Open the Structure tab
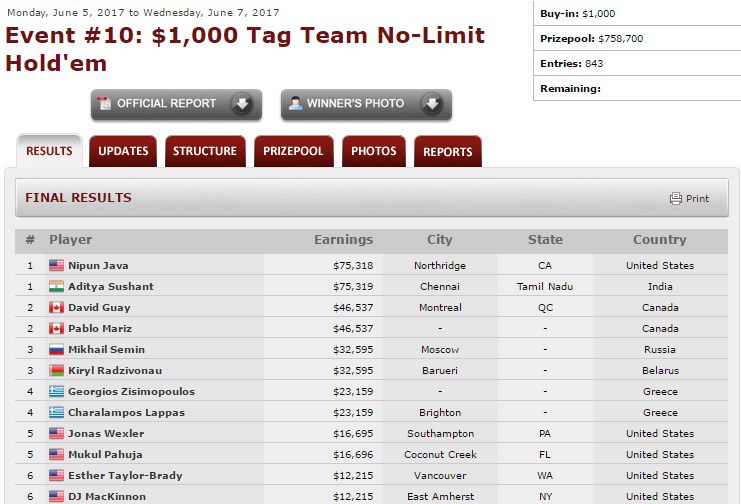 205,151
